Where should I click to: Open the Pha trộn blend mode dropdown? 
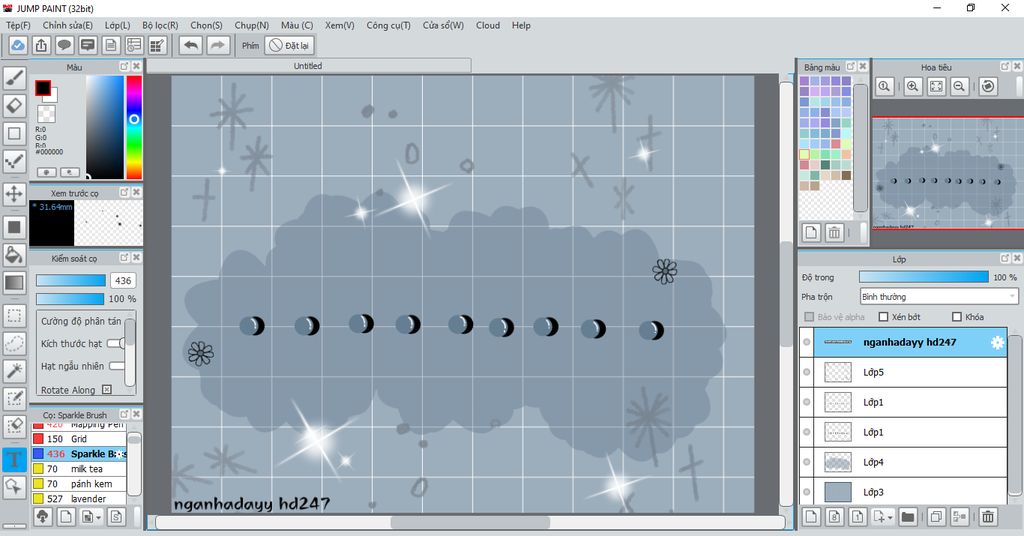[938, 296]
